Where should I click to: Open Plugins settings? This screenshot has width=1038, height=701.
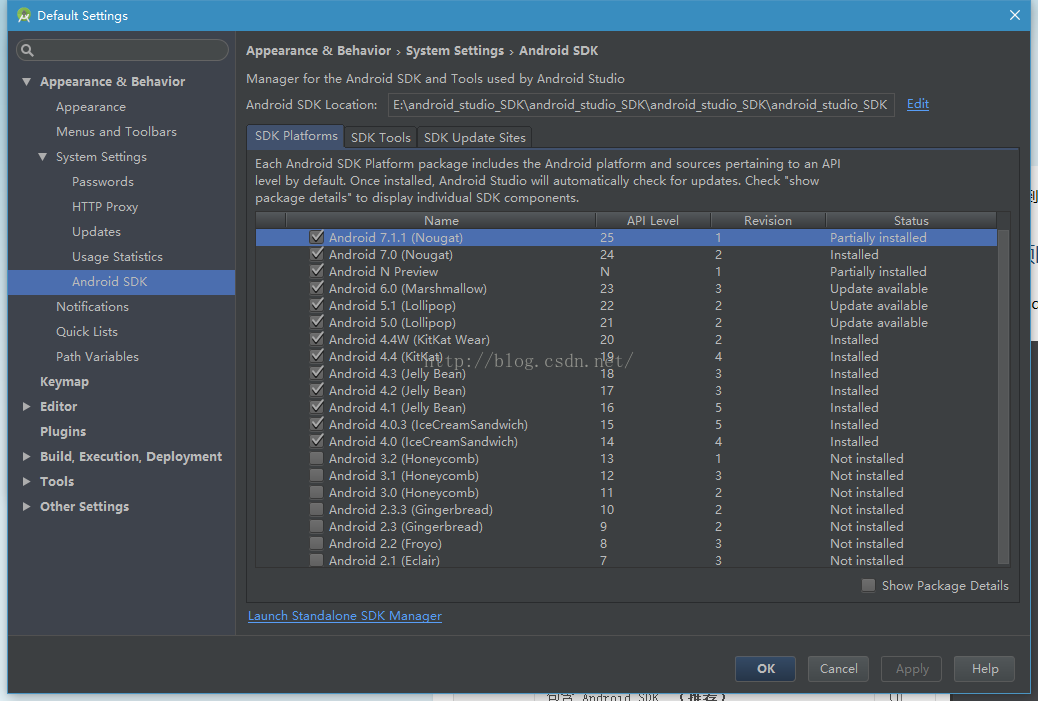point(63,432)
